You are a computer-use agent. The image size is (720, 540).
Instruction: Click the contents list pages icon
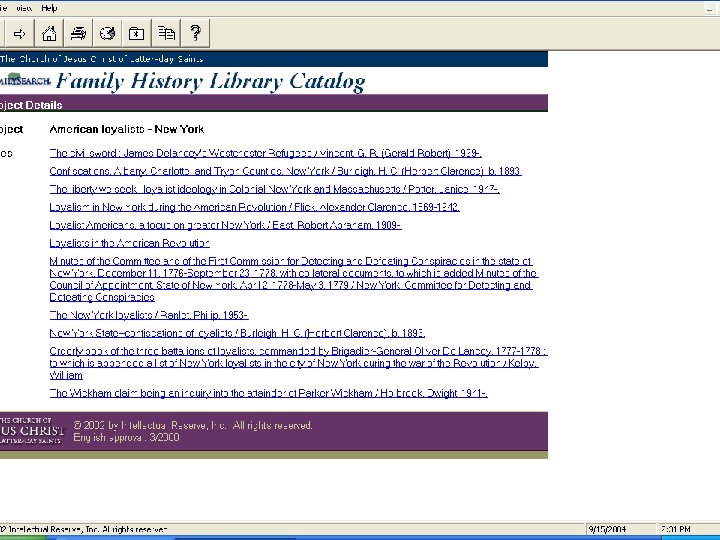tap(166, 34)
